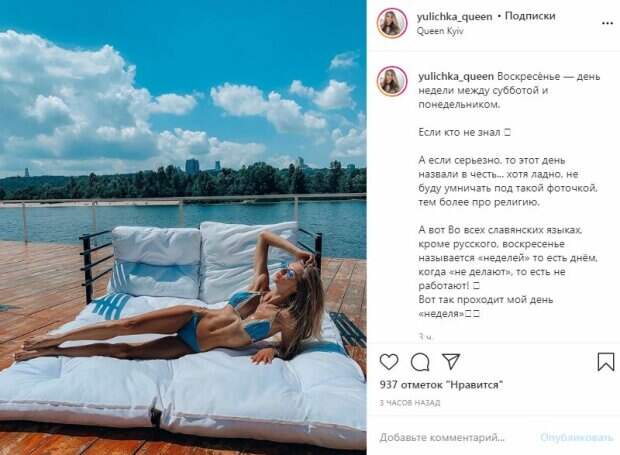Viewport: 620px width, 455px height.
Task: Click the caption profile avatar
Action: click(x=391, y=81)
